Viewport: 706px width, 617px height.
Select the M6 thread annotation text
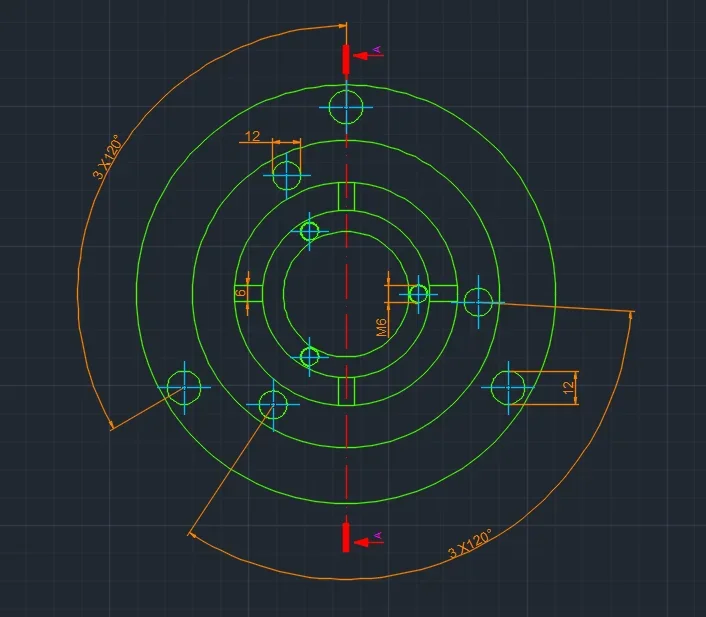381,327
